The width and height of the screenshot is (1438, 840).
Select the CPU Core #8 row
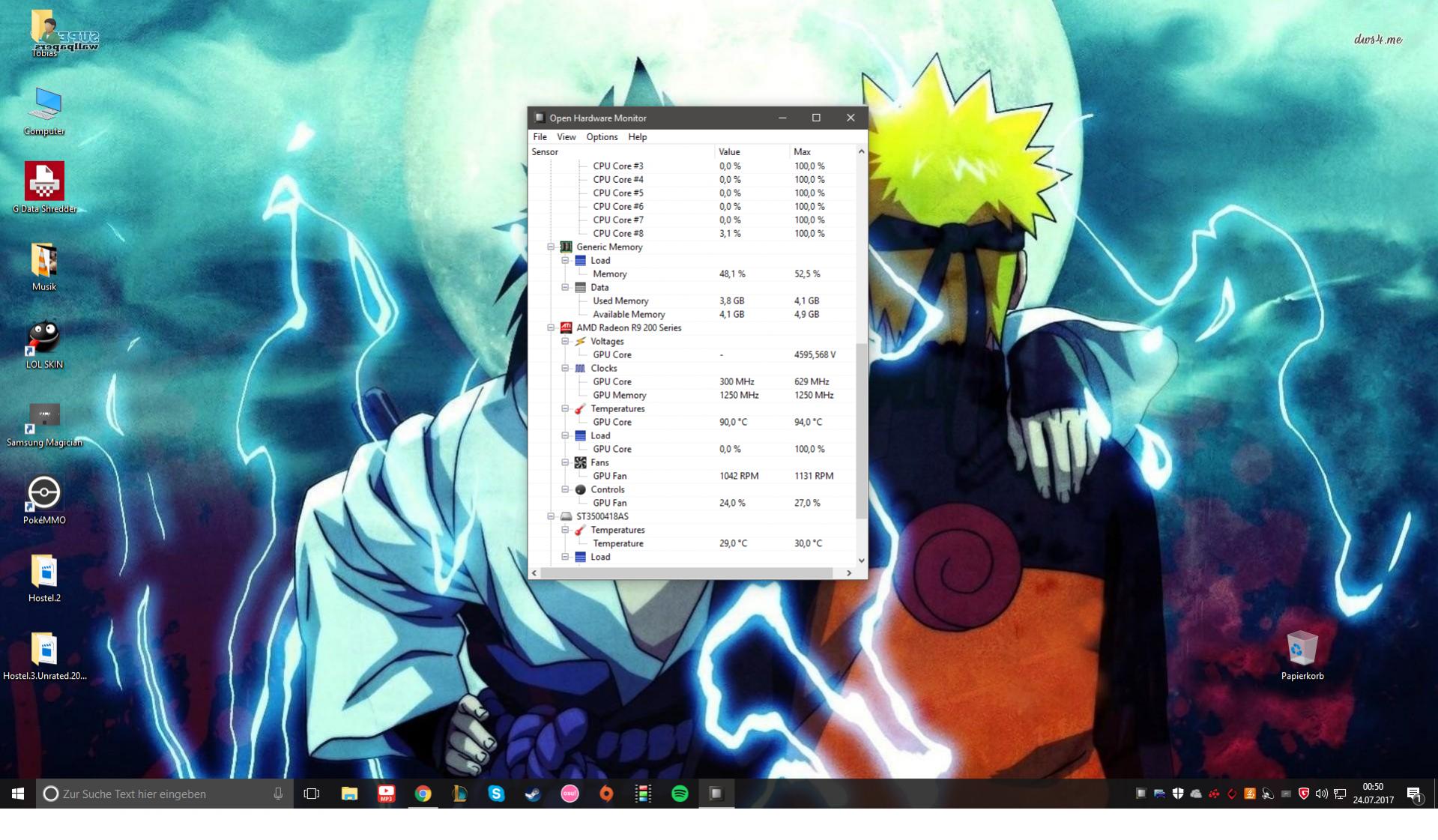692,233
